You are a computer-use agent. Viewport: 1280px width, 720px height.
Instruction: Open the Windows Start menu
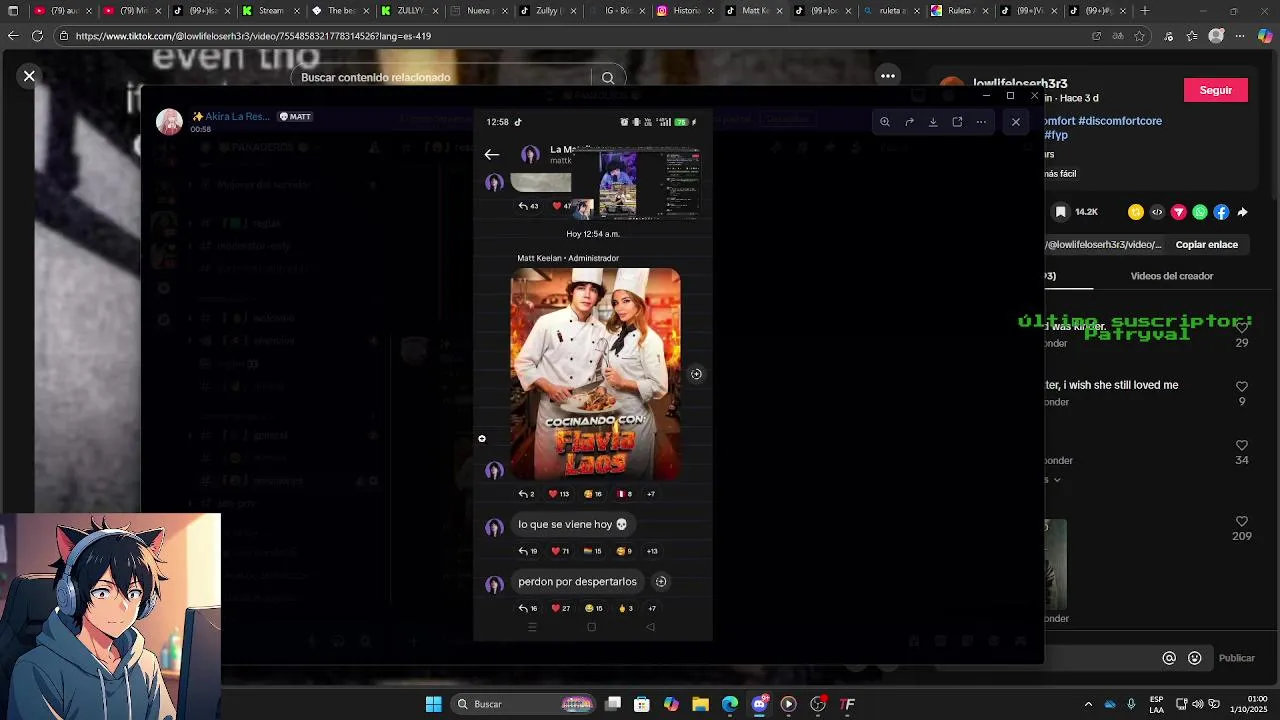coord(433,704)
